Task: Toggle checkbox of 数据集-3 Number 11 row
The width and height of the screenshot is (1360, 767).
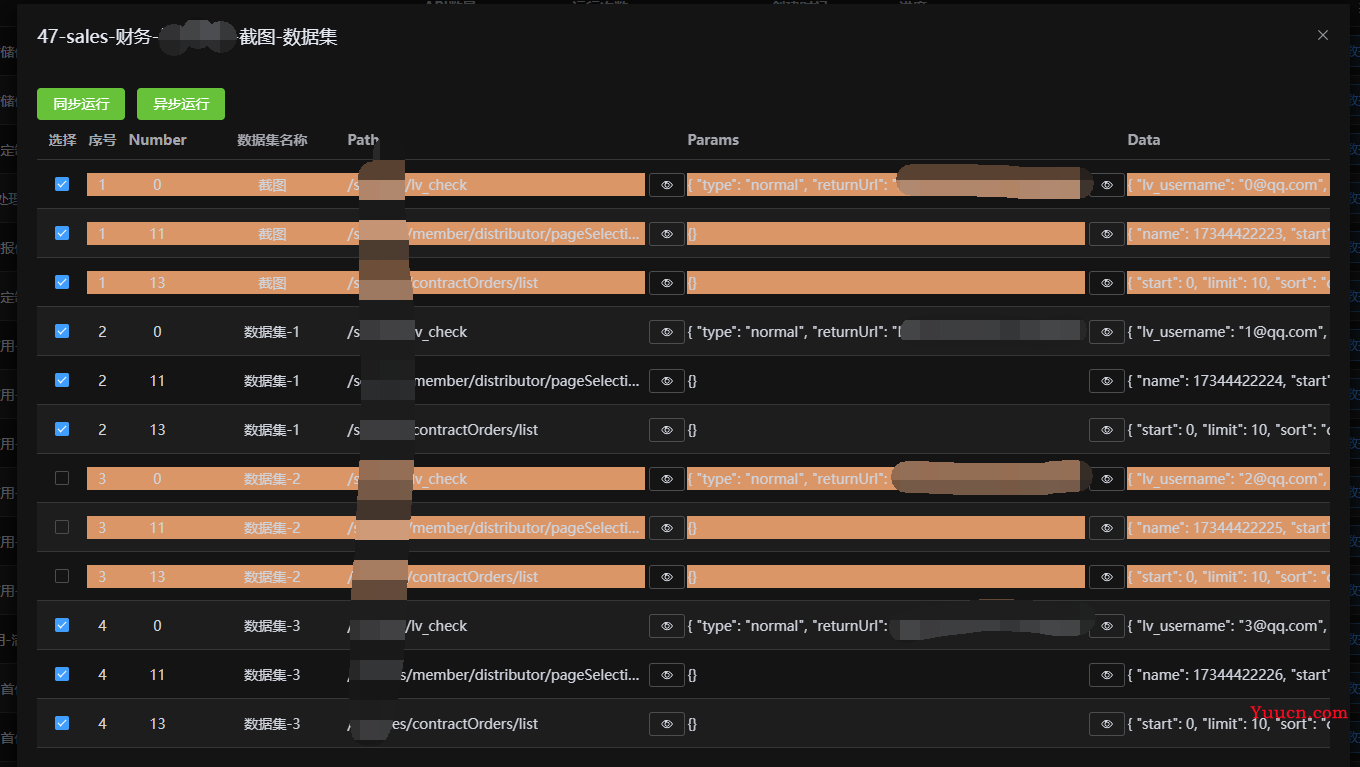Action: point(62,674)
